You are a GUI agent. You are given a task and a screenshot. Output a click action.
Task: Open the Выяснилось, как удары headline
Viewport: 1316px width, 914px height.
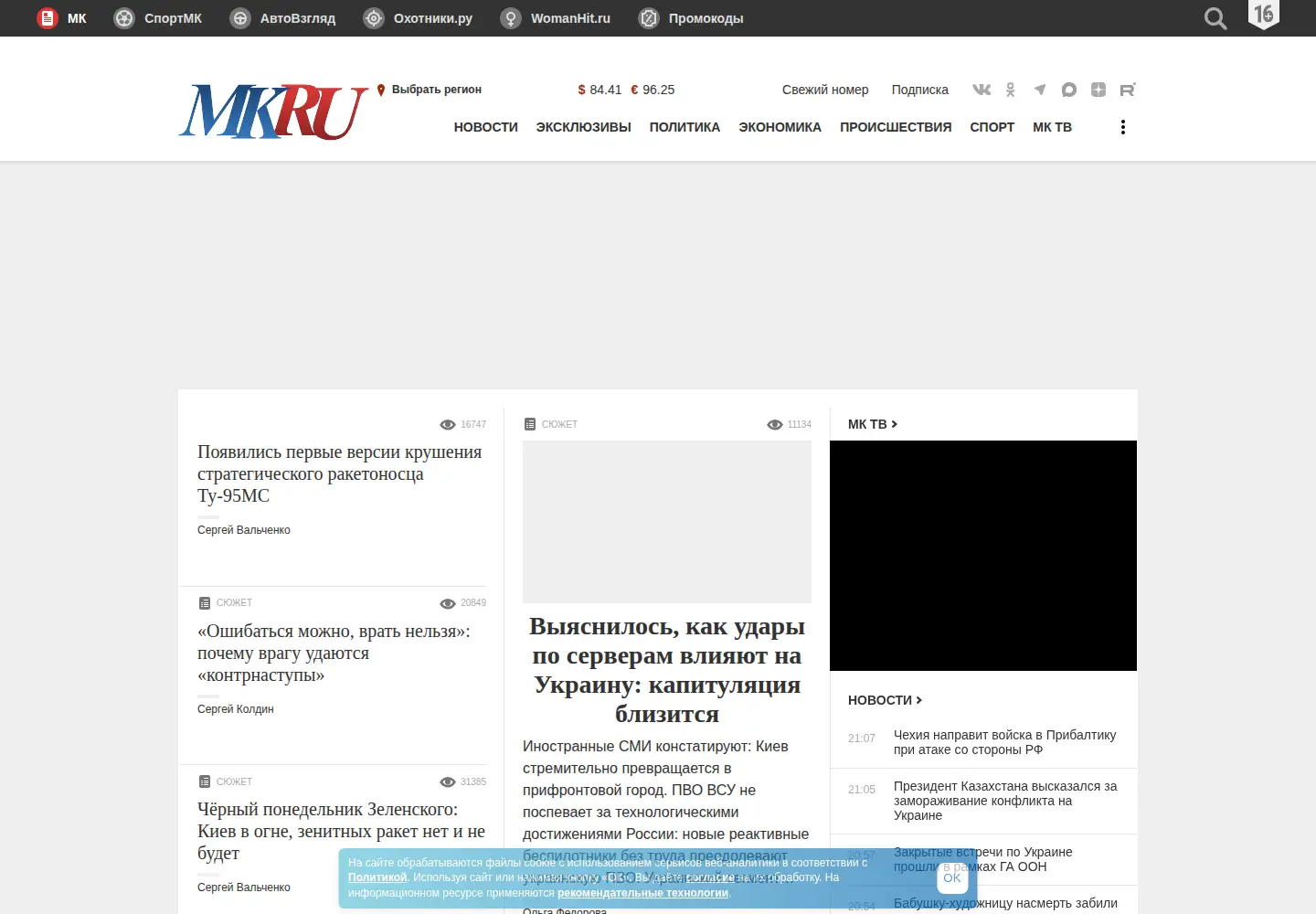coord(667,670)
